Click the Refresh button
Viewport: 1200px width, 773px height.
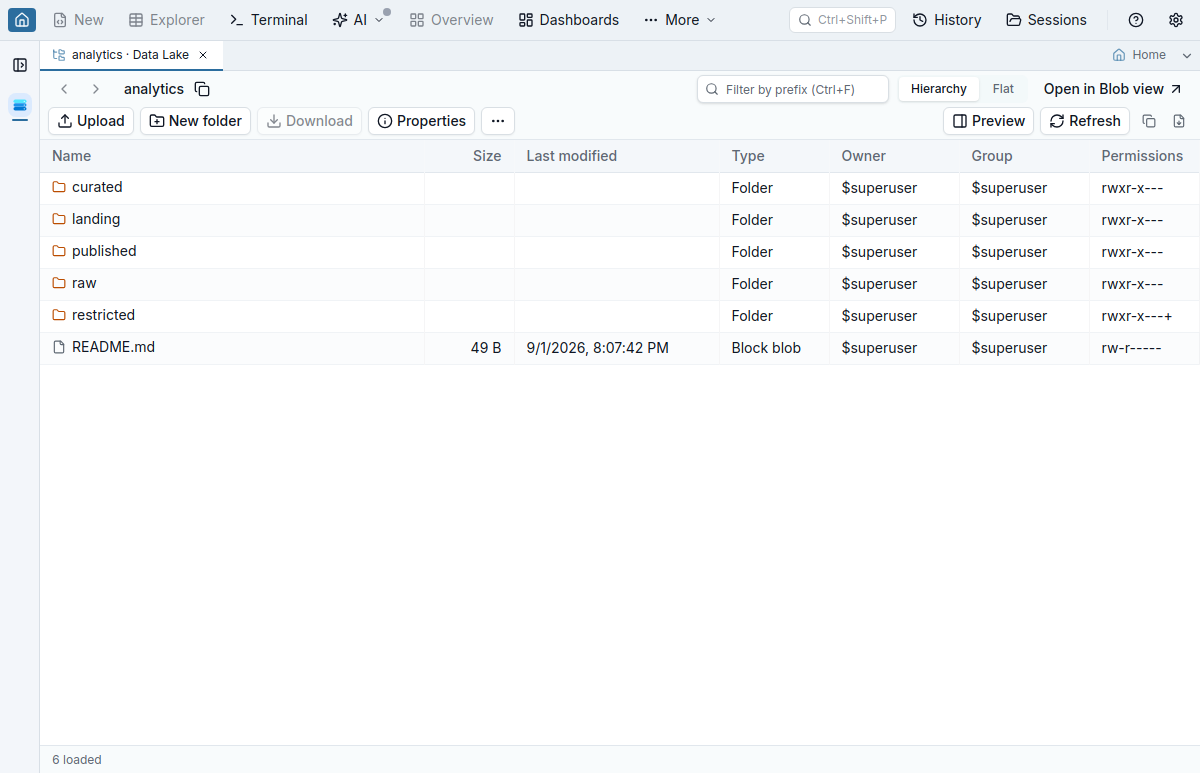pos(1085,121)
